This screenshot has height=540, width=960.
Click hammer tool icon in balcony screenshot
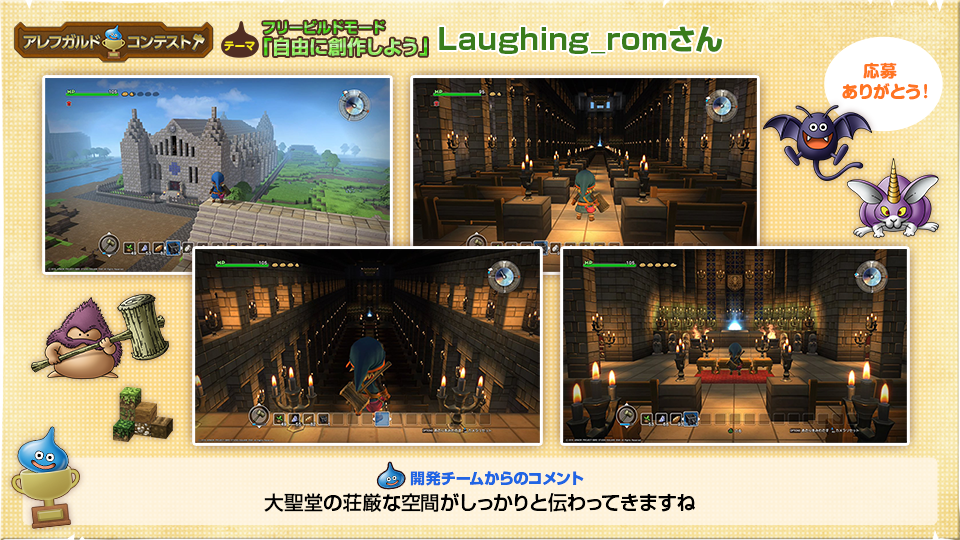[x=259, y=416]
